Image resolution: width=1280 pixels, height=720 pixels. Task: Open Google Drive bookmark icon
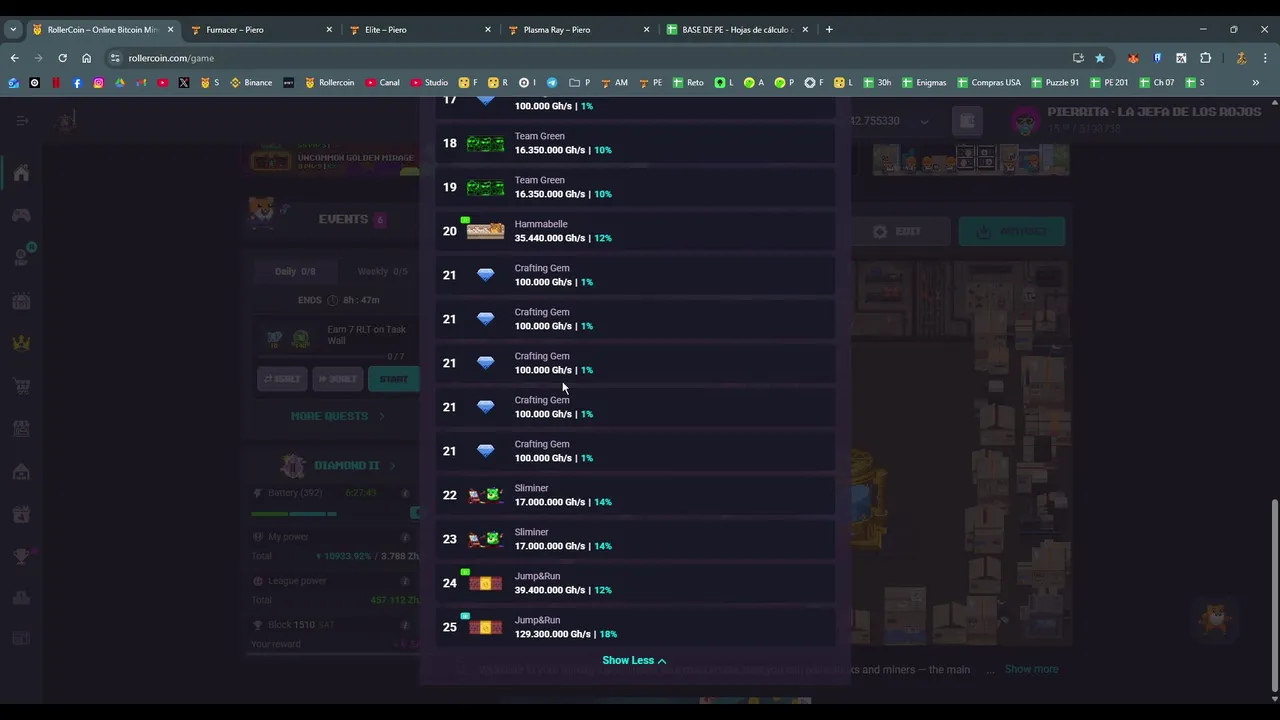coord(120,83)
